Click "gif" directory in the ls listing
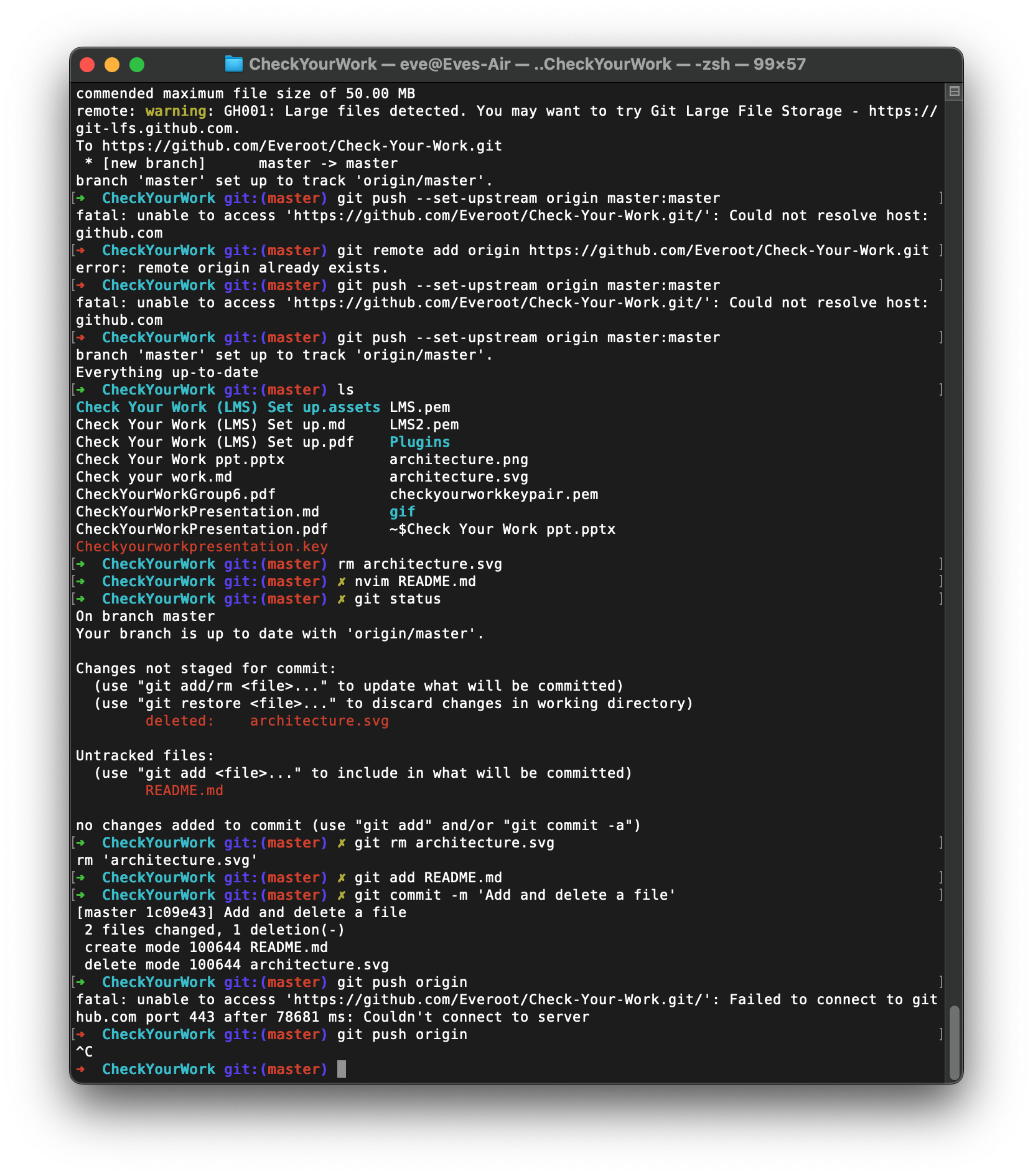This screenshot has height=1176, width=1033. 402,511
